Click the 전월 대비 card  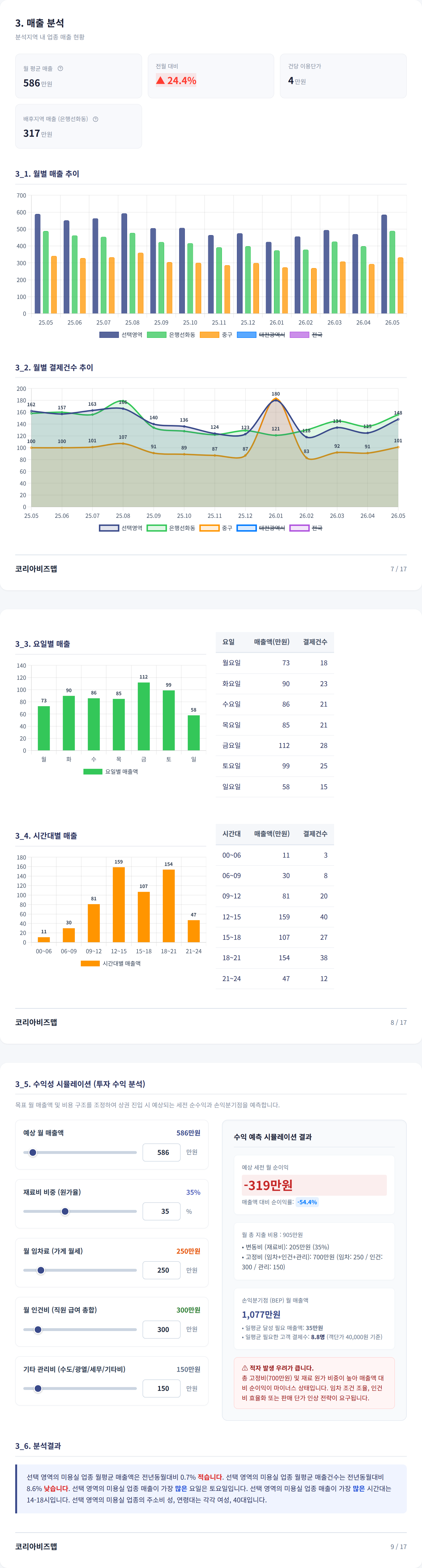coord(211,76)
